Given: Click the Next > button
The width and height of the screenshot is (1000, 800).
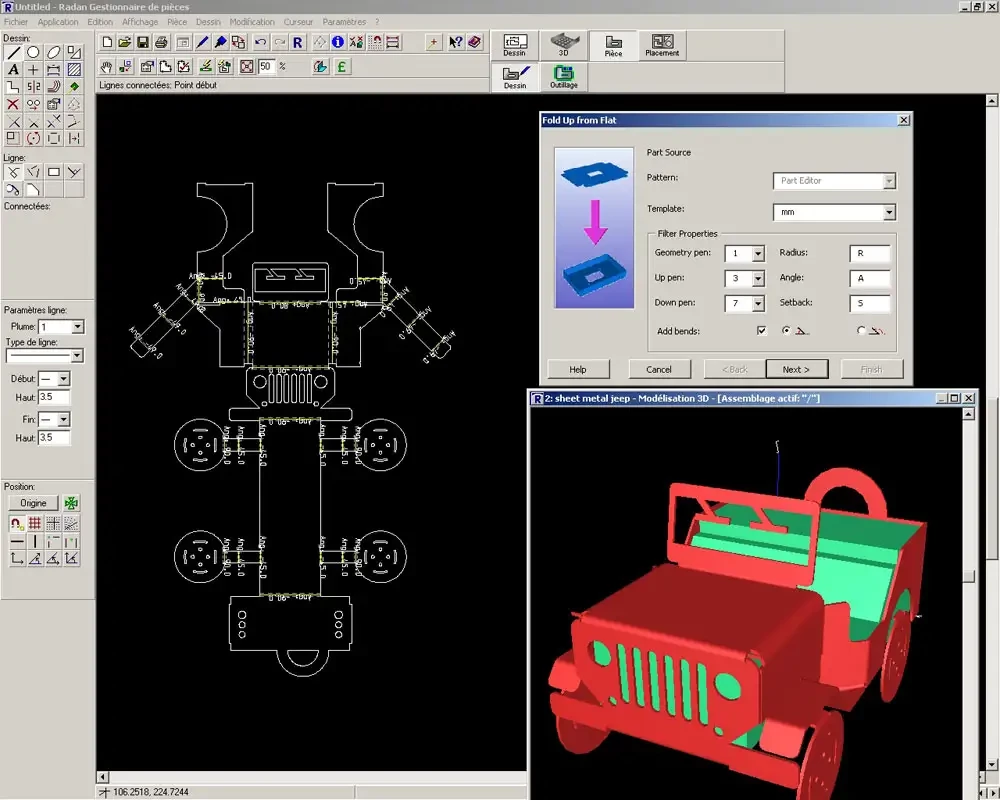Looking at the screenshot, I should click(x=796, y=369).
